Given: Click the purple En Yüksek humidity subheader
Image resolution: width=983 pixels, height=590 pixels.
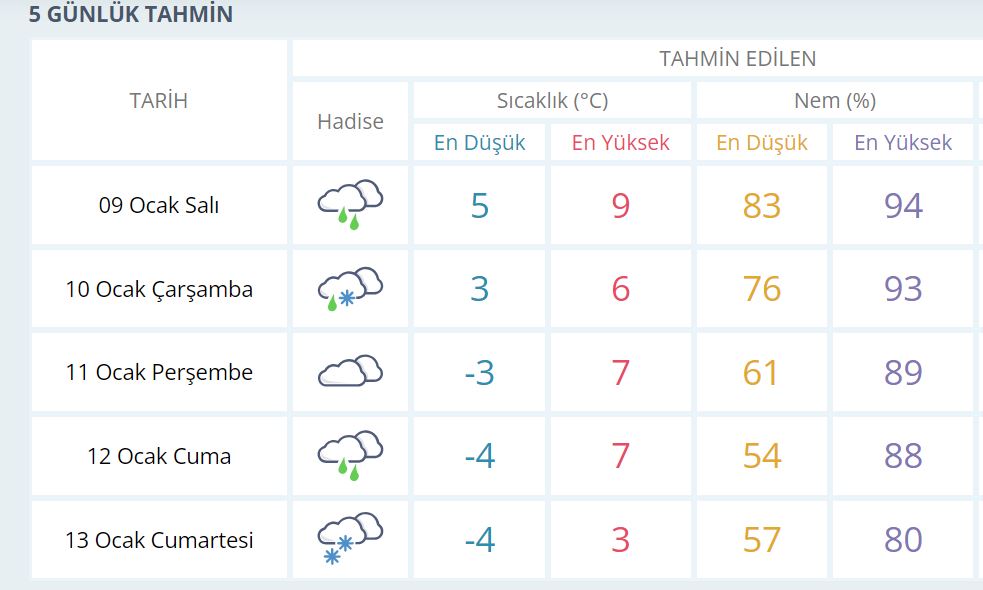Looking at the screenshot, I should (903, 142).
